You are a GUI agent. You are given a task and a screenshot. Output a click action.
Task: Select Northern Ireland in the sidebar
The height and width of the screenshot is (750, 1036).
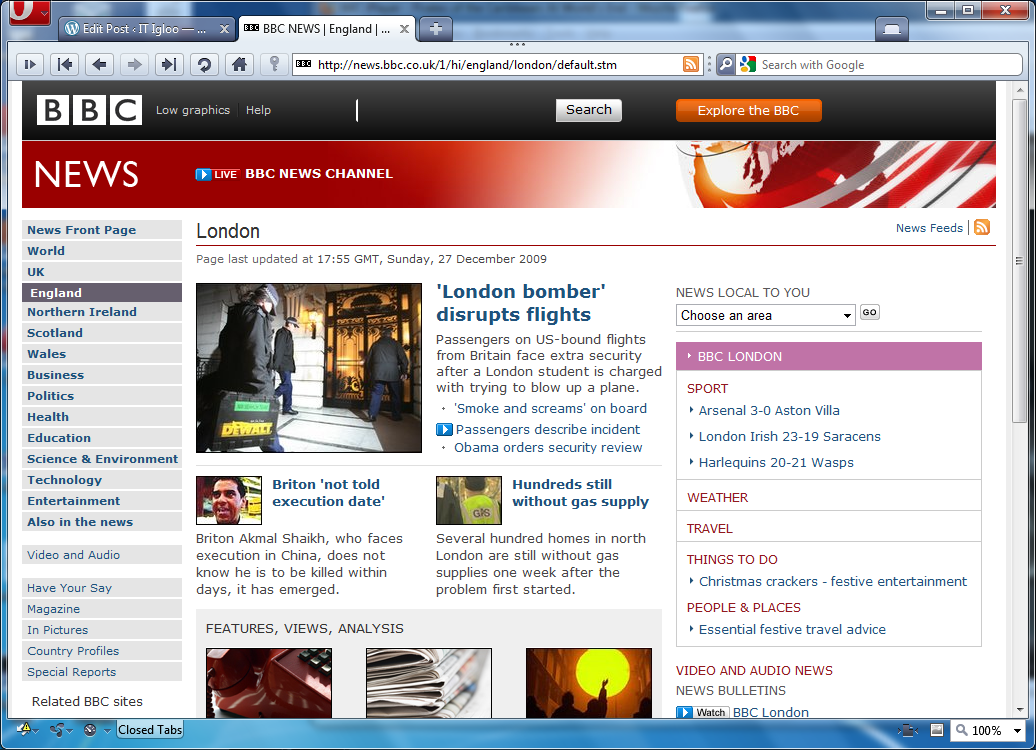click(x=102, y=312)
